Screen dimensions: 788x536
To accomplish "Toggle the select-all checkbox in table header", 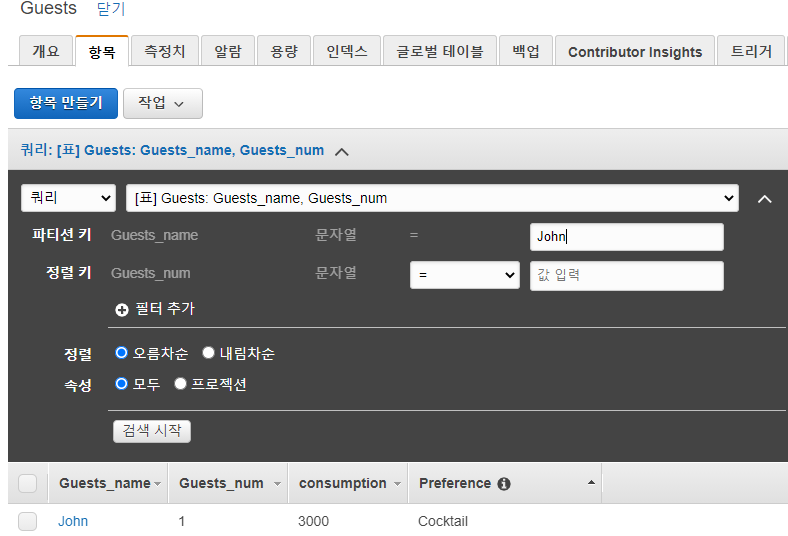I will 28,484.
